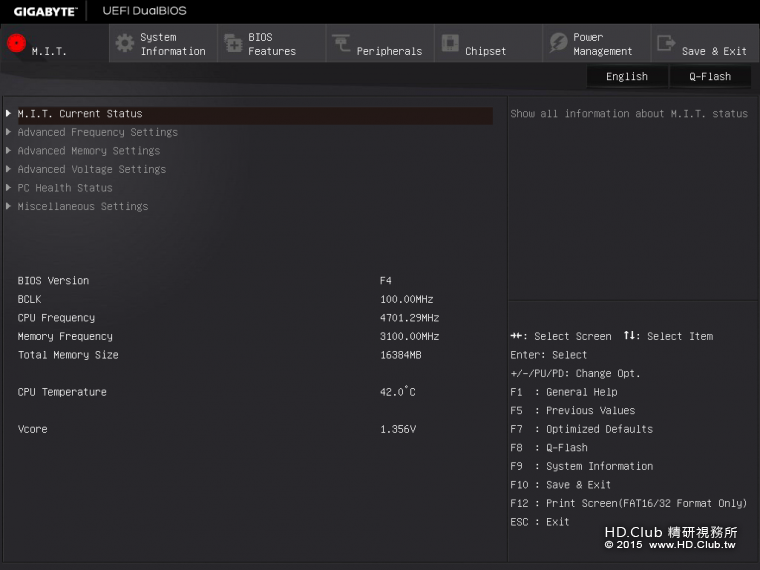This screenshot has height=570, width=760.
Task: Expand Advanced Memory Settings arrow
Action: (9, 151)
